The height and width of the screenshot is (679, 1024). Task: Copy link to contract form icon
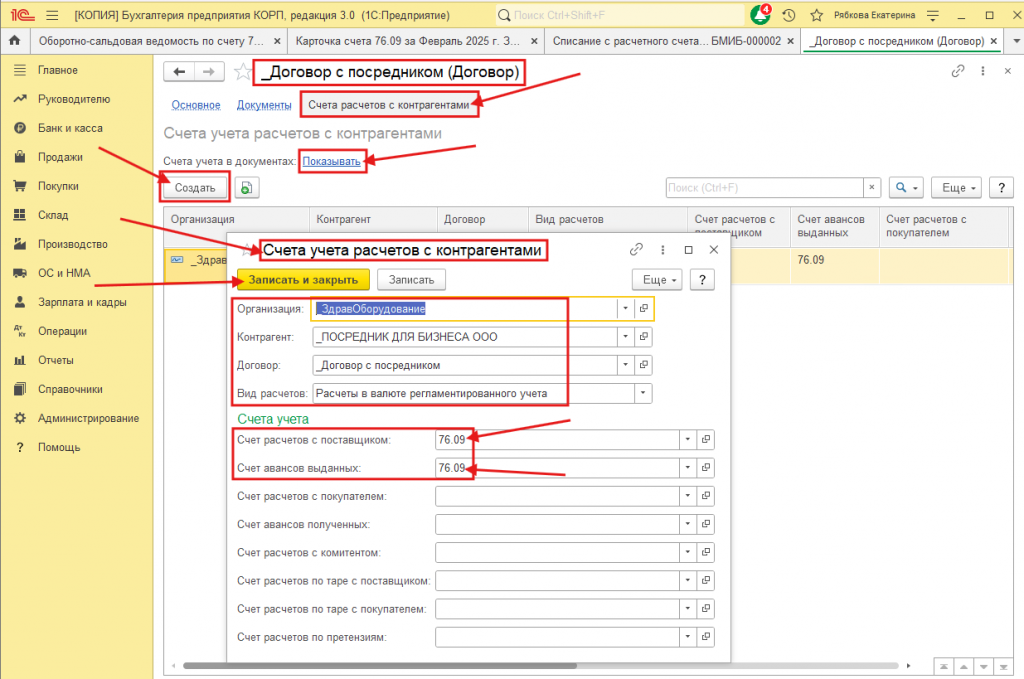click(958, 71)
